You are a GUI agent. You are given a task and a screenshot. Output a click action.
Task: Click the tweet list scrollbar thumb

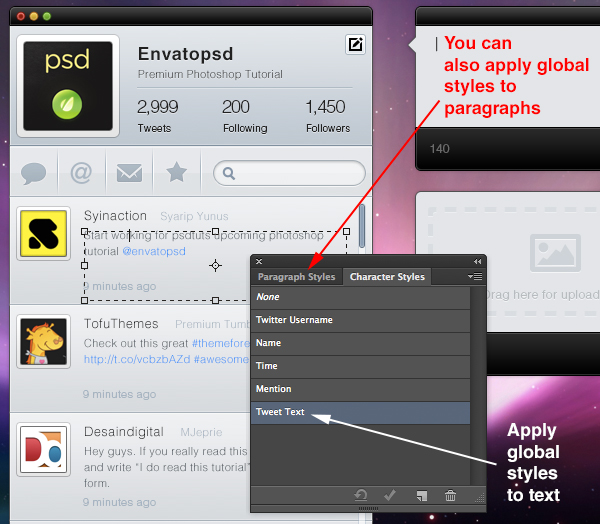[x=362, y=226]
